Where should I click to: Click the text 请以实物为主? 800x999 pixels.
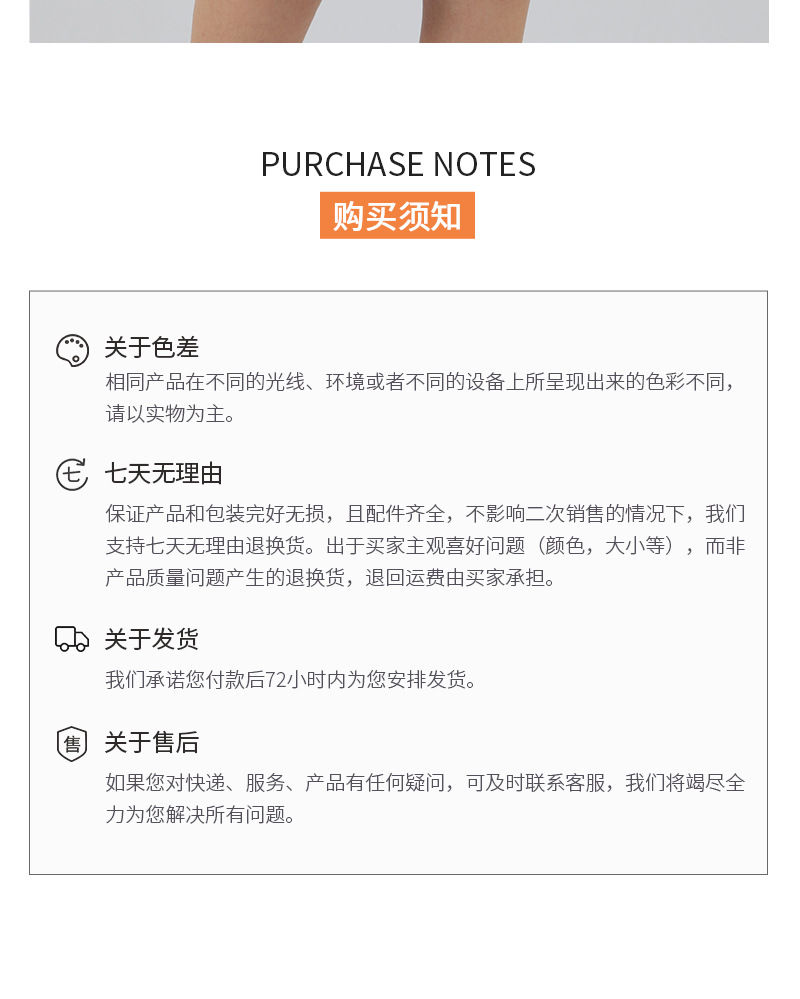[171, 414]
